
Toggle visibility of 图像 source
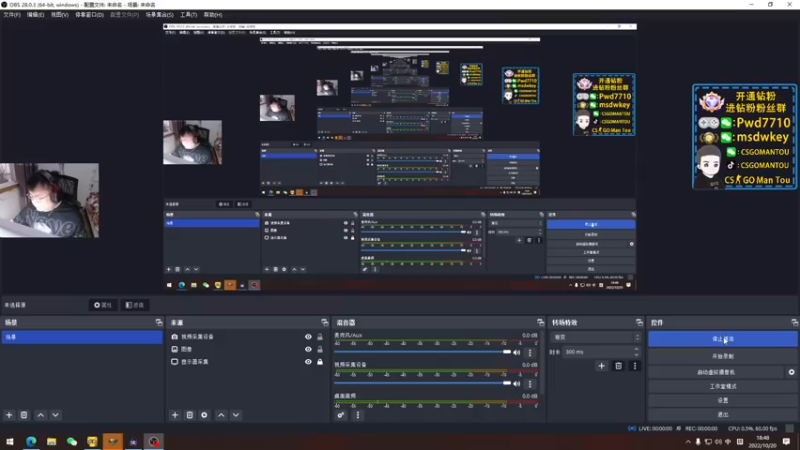[308, 349]
